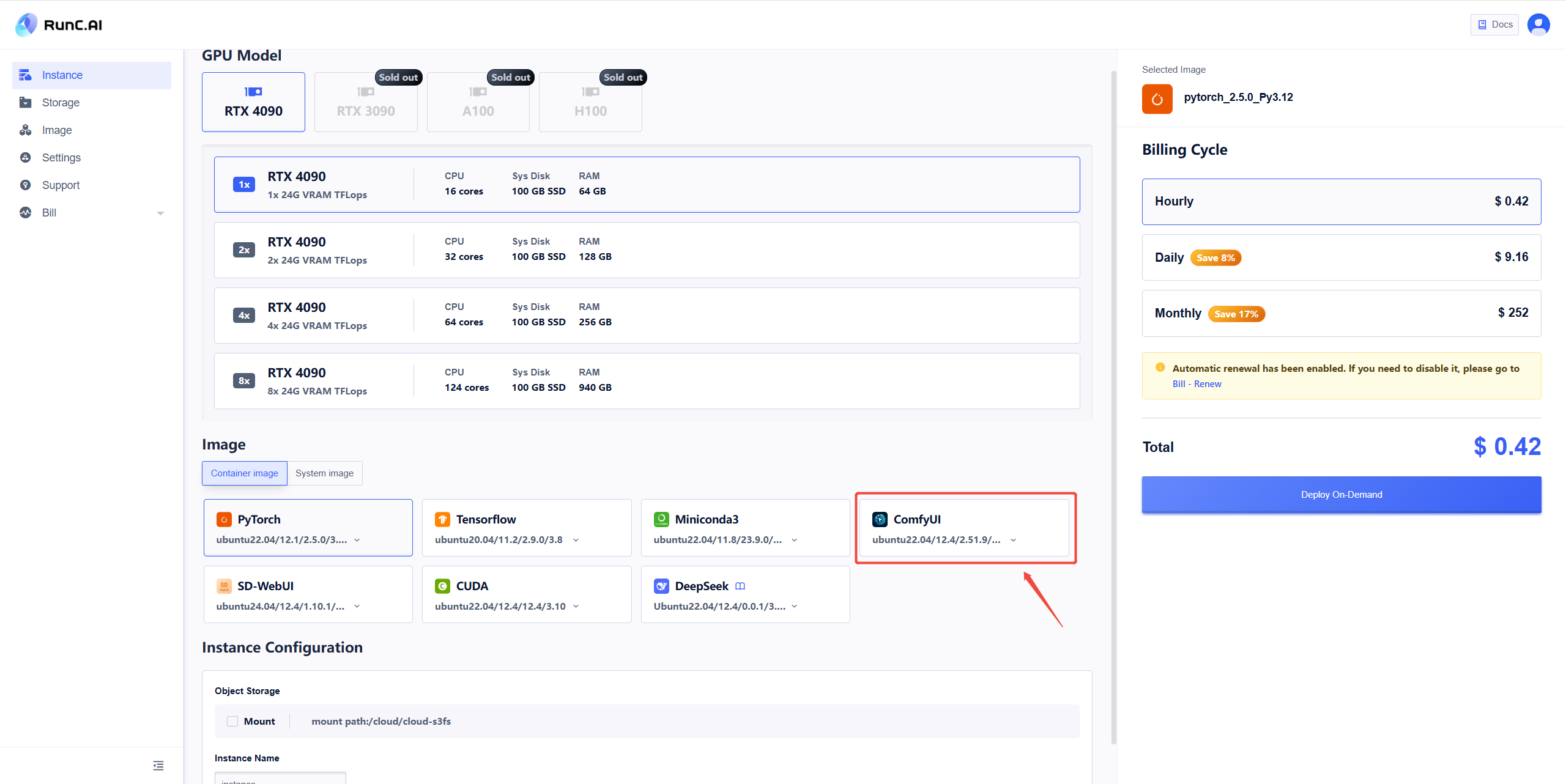Screen dimensions: 1566x784
Task: Select the sold-out A100 card
Action: coord(478,102)
